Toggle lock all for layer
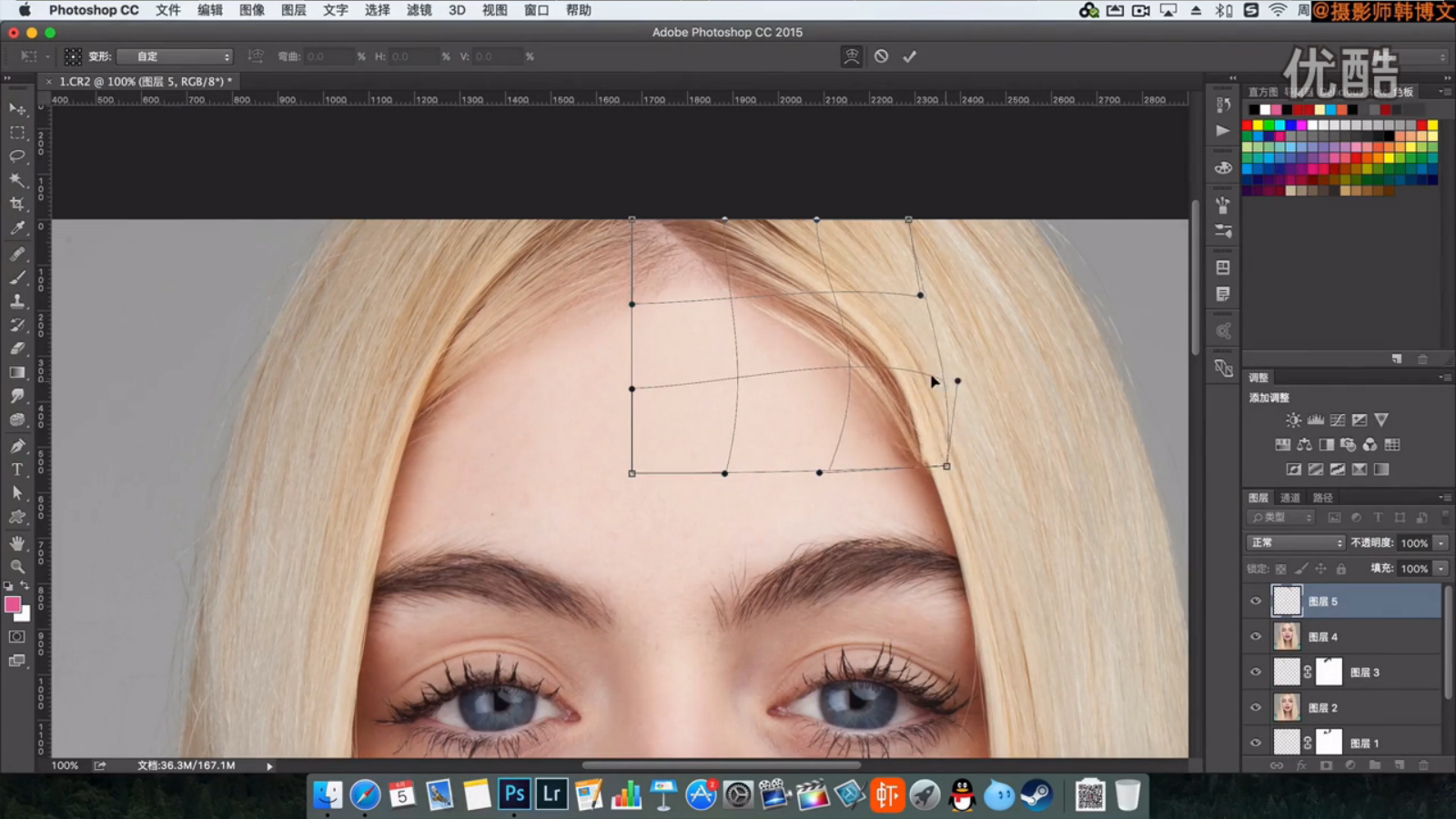The width and height of the screenshot is (1456, 819). click(1340, 569)
